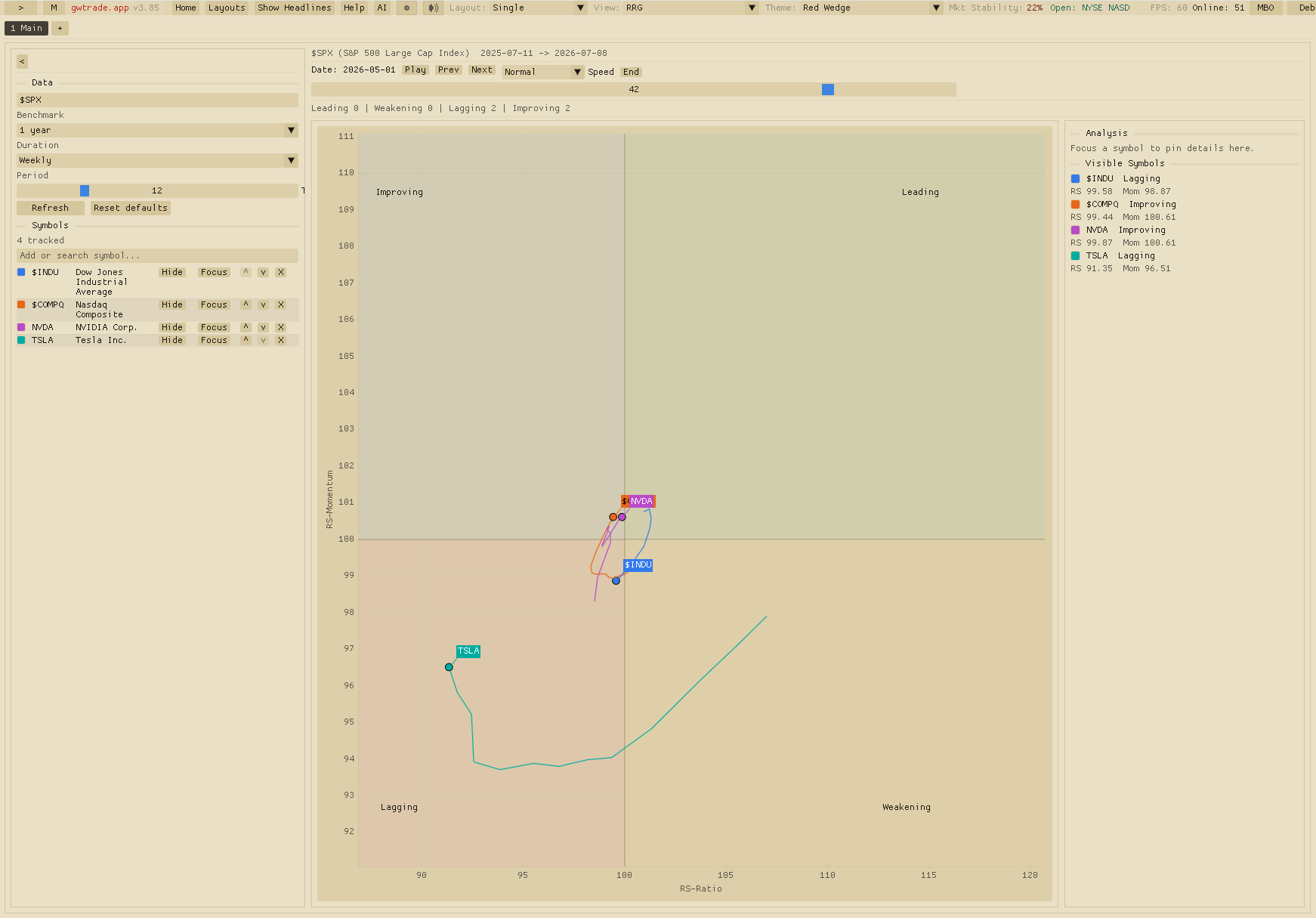Click the gwtrade.app link in top bar
This screenshot has width=1316, height=918.
[100, 8]
